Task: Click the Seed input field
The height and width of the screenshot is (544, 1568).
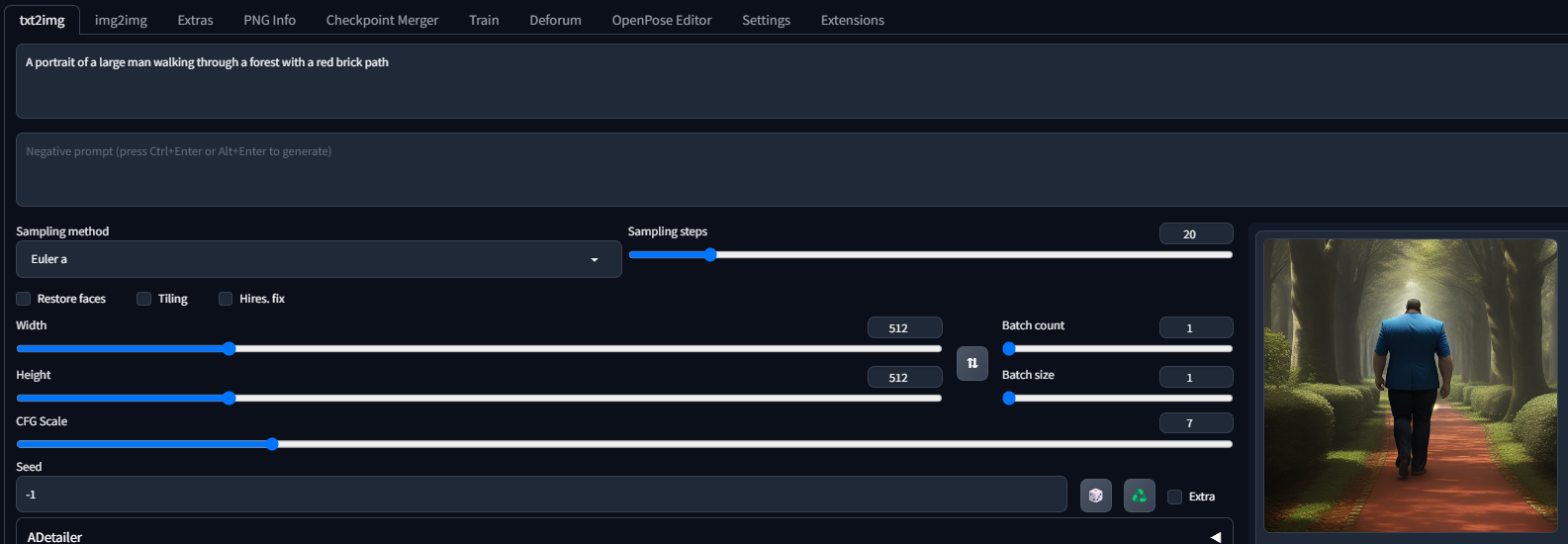Action: tap(541, 495)
